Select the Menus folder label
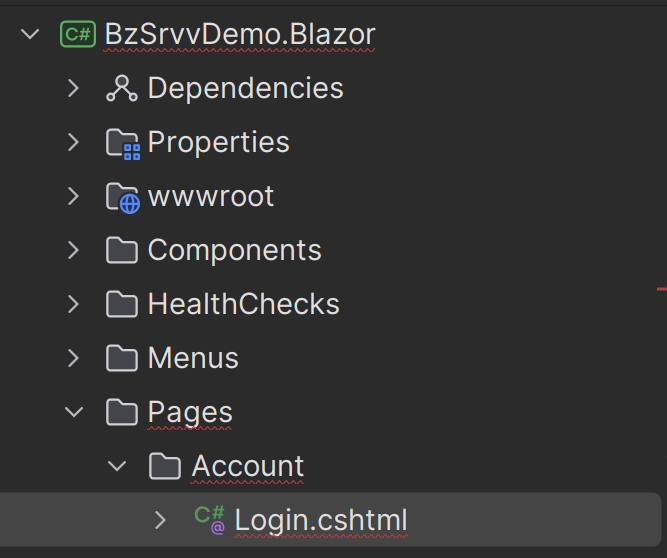667x558 pixels. point(193,358)
